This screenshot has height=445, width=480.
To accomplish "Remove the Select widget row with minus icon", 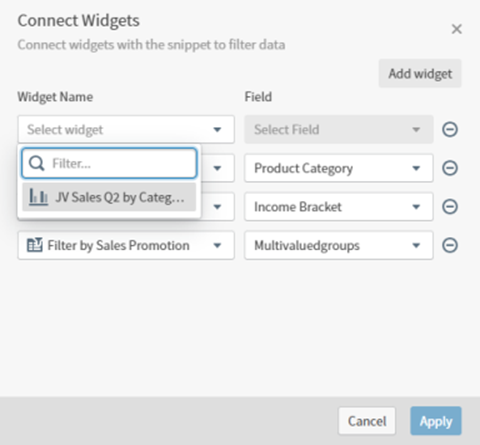I will pos(450,130).
